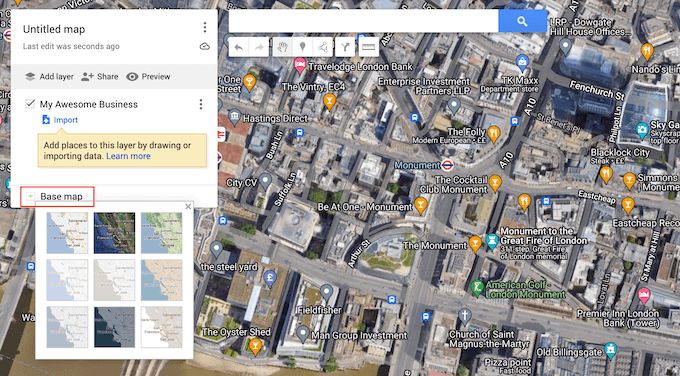Open the Learn more link

click(128, 156)
